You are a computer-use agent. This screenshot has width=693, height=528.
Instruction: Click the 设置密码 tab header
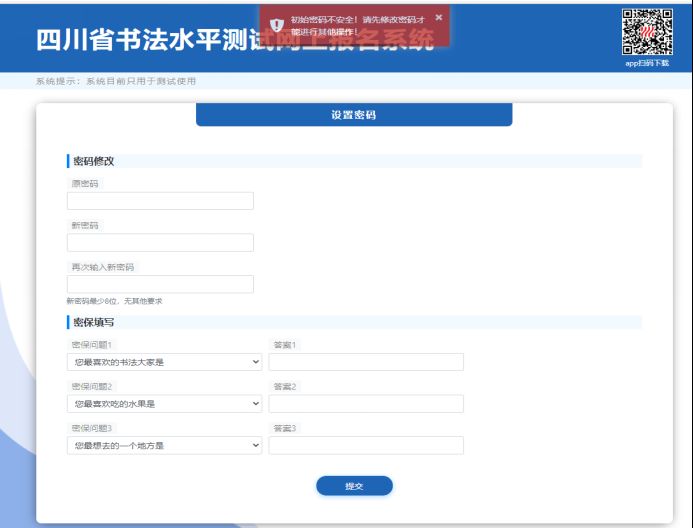tap(354, 115)
